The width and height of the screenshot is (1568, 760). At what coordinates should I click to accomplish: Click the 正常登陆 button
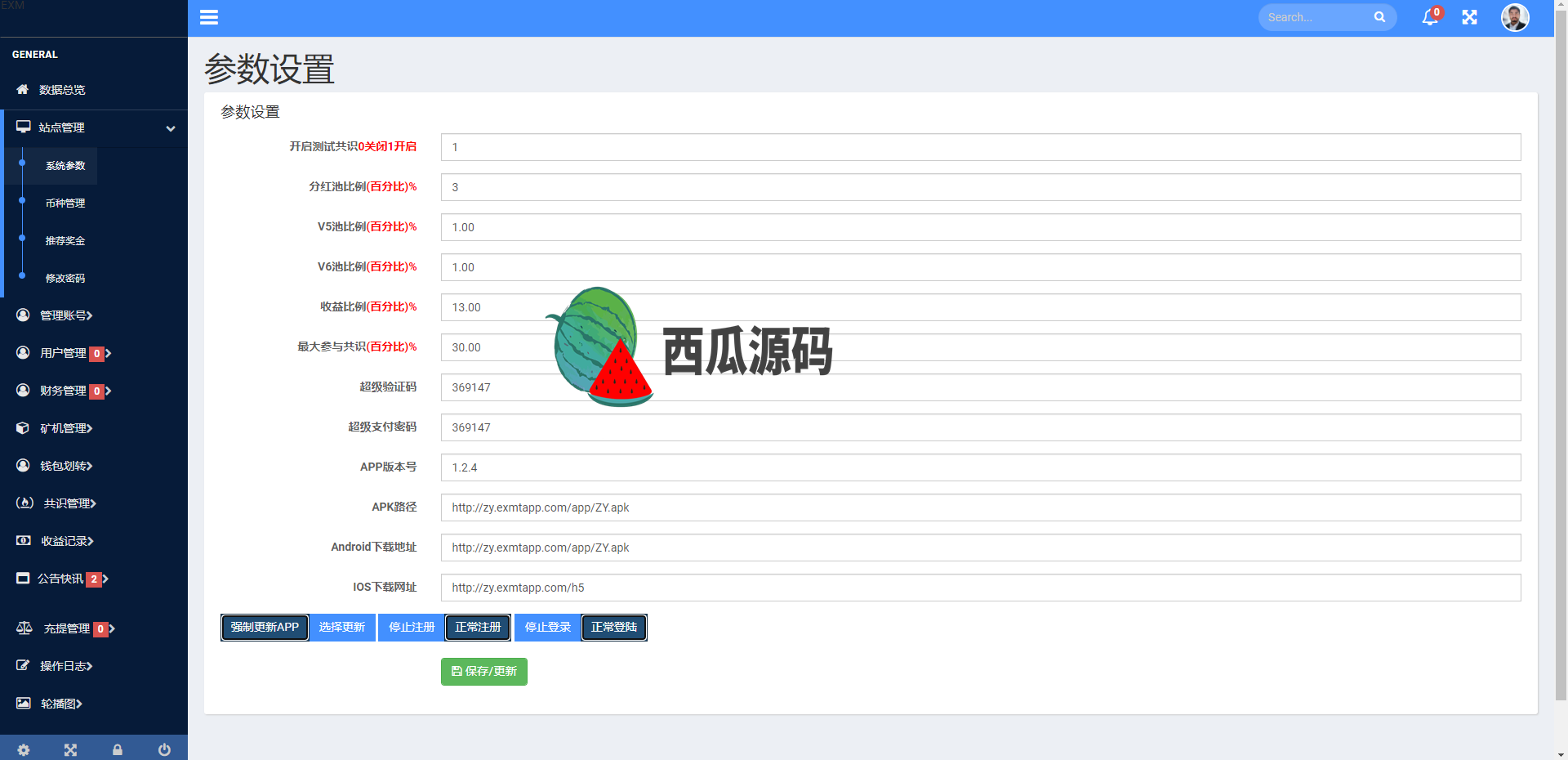[x=614, y=628]
